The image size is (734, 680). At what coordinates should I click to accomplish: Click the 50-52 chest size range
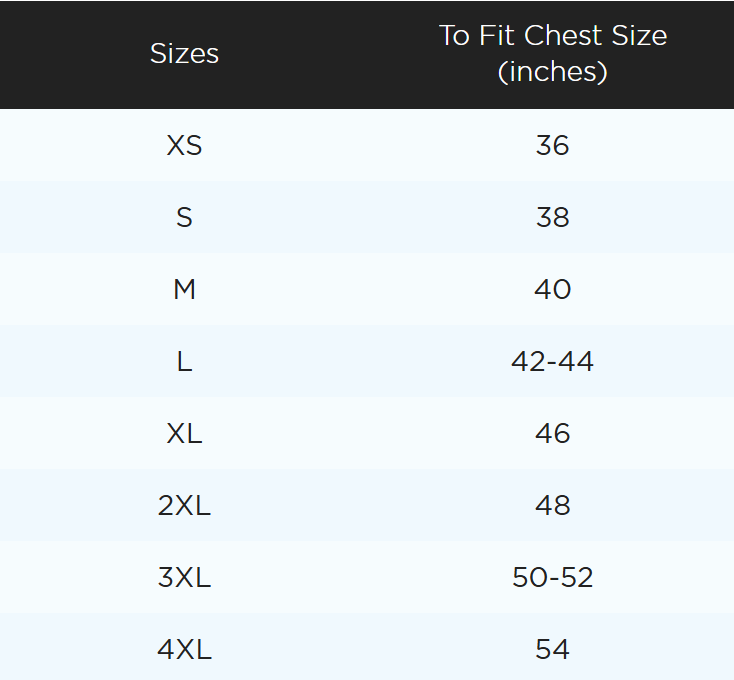coord(552,578)
